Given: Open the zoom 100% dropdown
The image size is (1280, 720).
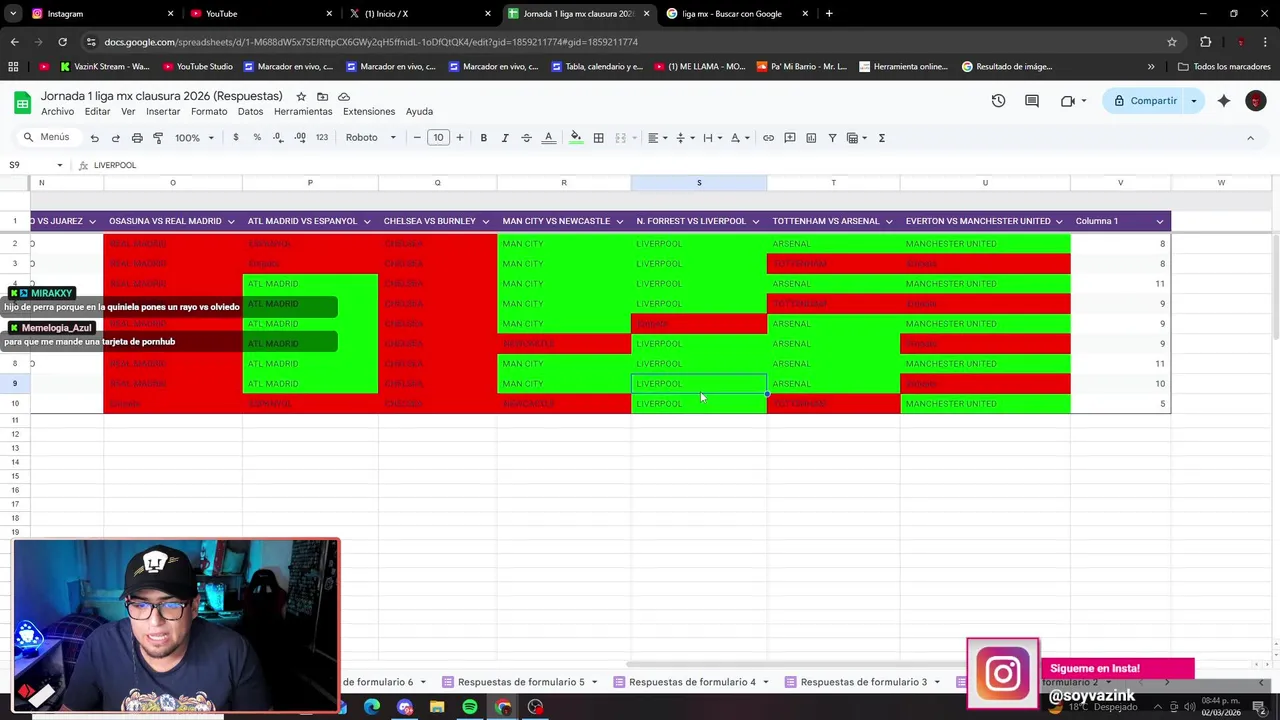Looking at the screenshot, I should point(194,138).
